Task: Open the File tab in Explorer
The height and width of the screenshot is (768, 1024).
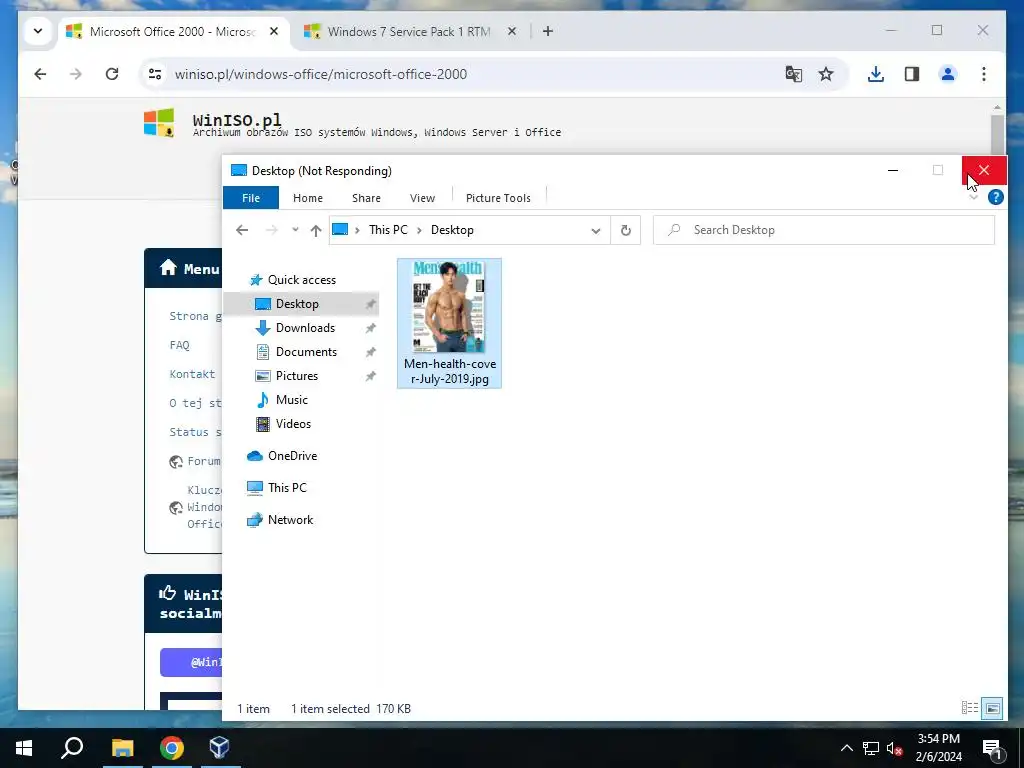Action: pos(251,198)
